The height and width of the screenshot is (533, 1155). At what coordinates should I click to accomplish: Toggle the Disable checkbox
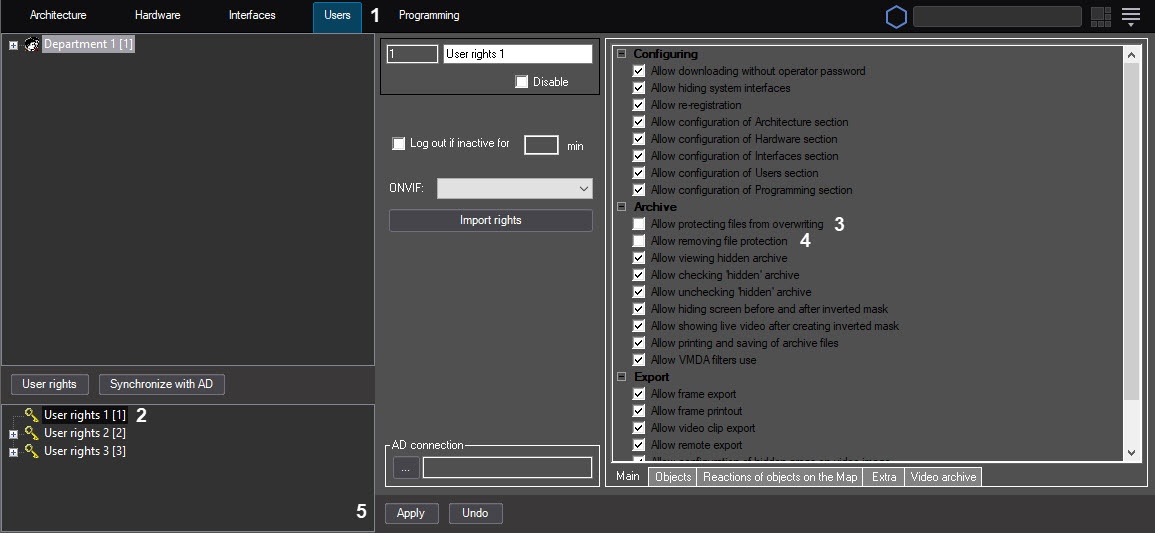[x=522, y=82]
